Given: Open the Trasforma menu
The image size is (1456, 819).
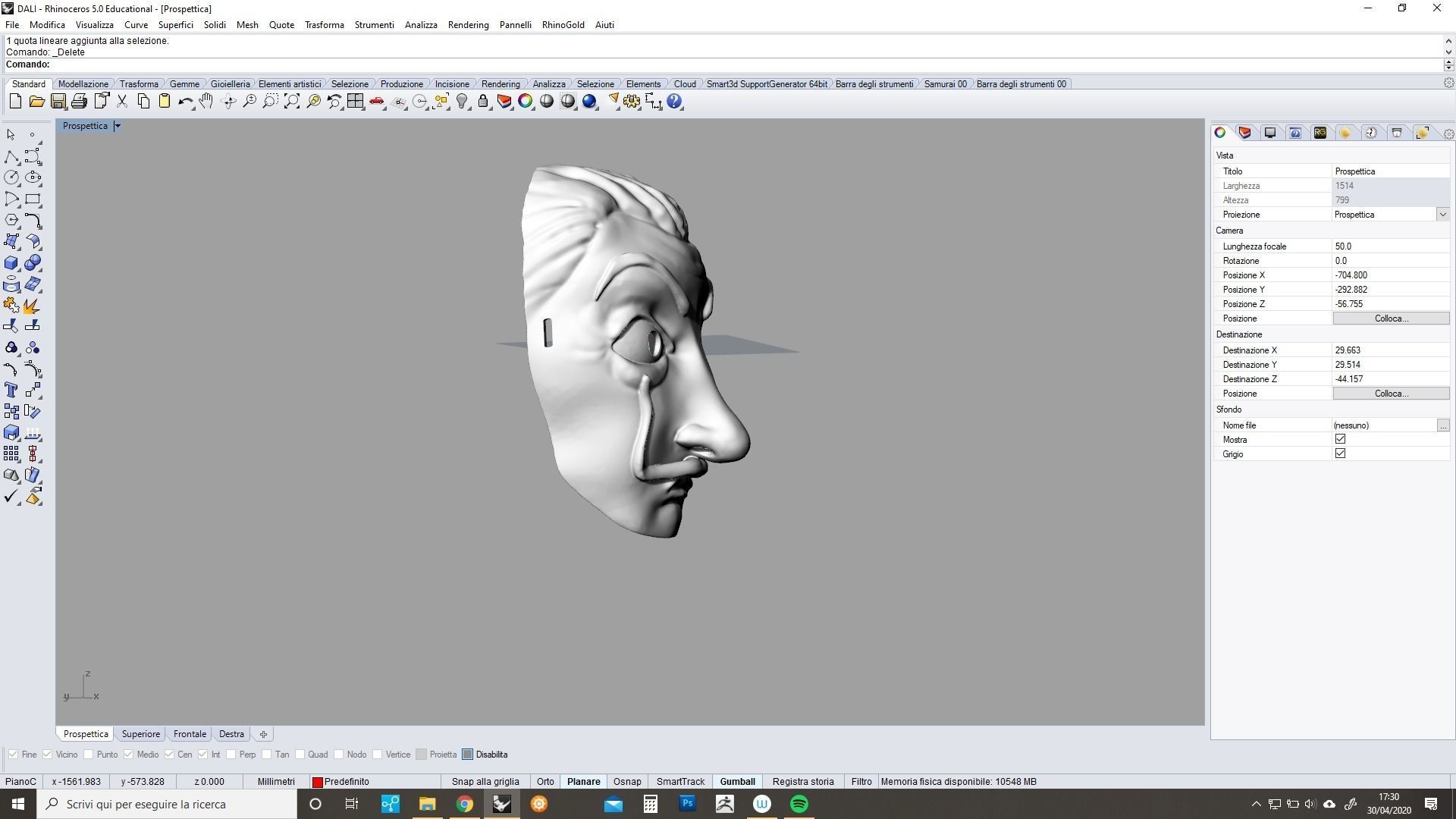Looking at the screenshot, I should click(x=324, y=25).
